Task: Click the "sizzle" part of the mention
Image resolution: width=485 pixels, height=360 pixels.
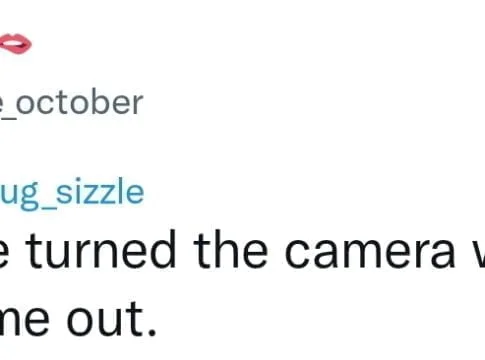Action: pyautogui.click(x=100, y=191)
